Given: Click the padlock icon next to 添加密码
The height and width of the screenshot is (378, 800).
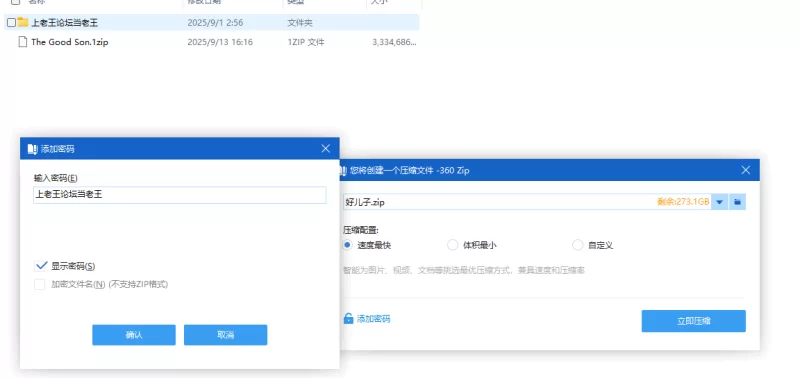Looking at the screenshot, I should click(348, 319).
